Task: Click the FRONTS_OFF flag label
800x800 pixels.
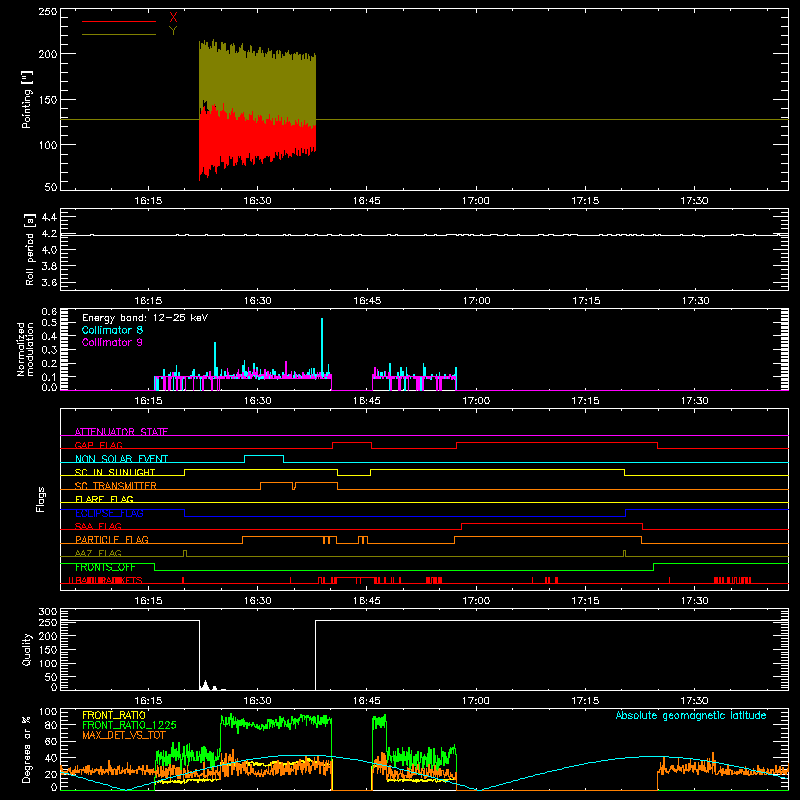Action: (x=105, y=567)
